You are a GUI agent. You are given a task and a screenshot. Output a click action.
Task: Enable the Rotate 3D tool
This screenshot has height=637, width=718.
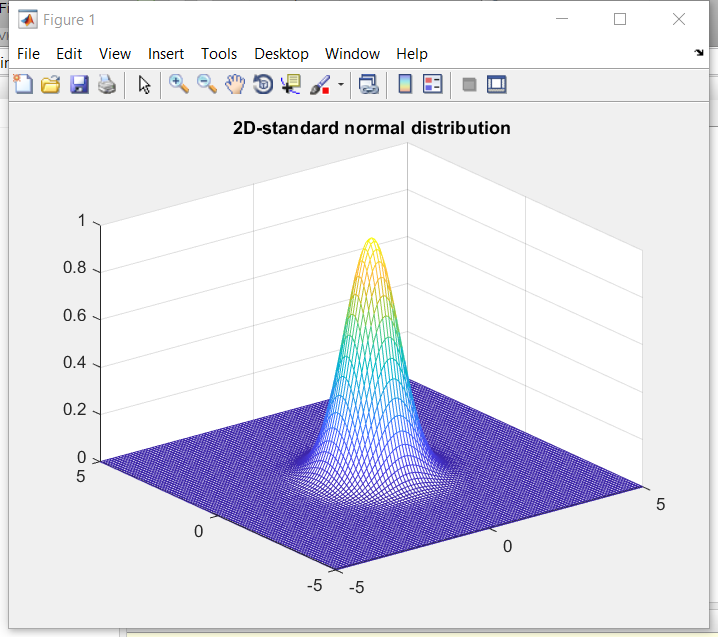point(263,84)
